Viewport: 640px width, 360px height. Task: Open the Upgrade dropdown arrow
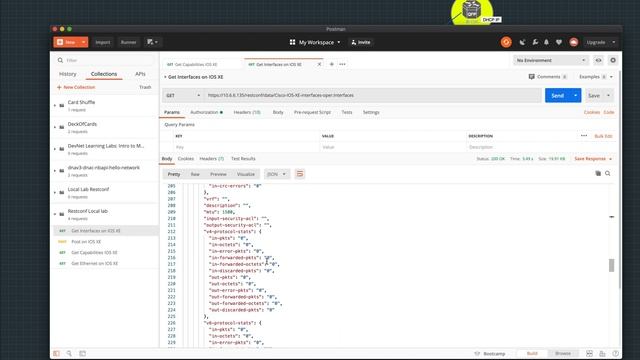click(613, 42)
